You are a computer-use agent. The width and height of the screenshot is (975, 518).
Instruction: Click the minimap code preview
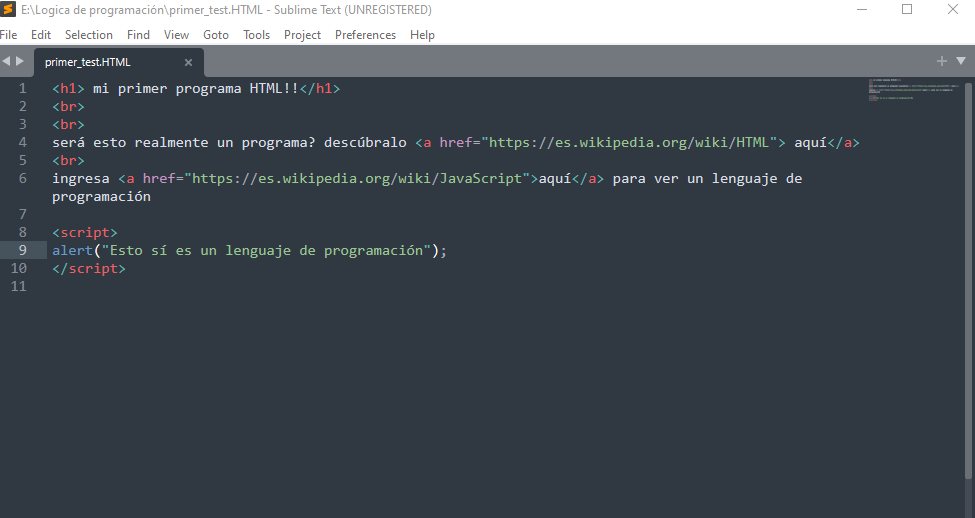coord(912,90)
